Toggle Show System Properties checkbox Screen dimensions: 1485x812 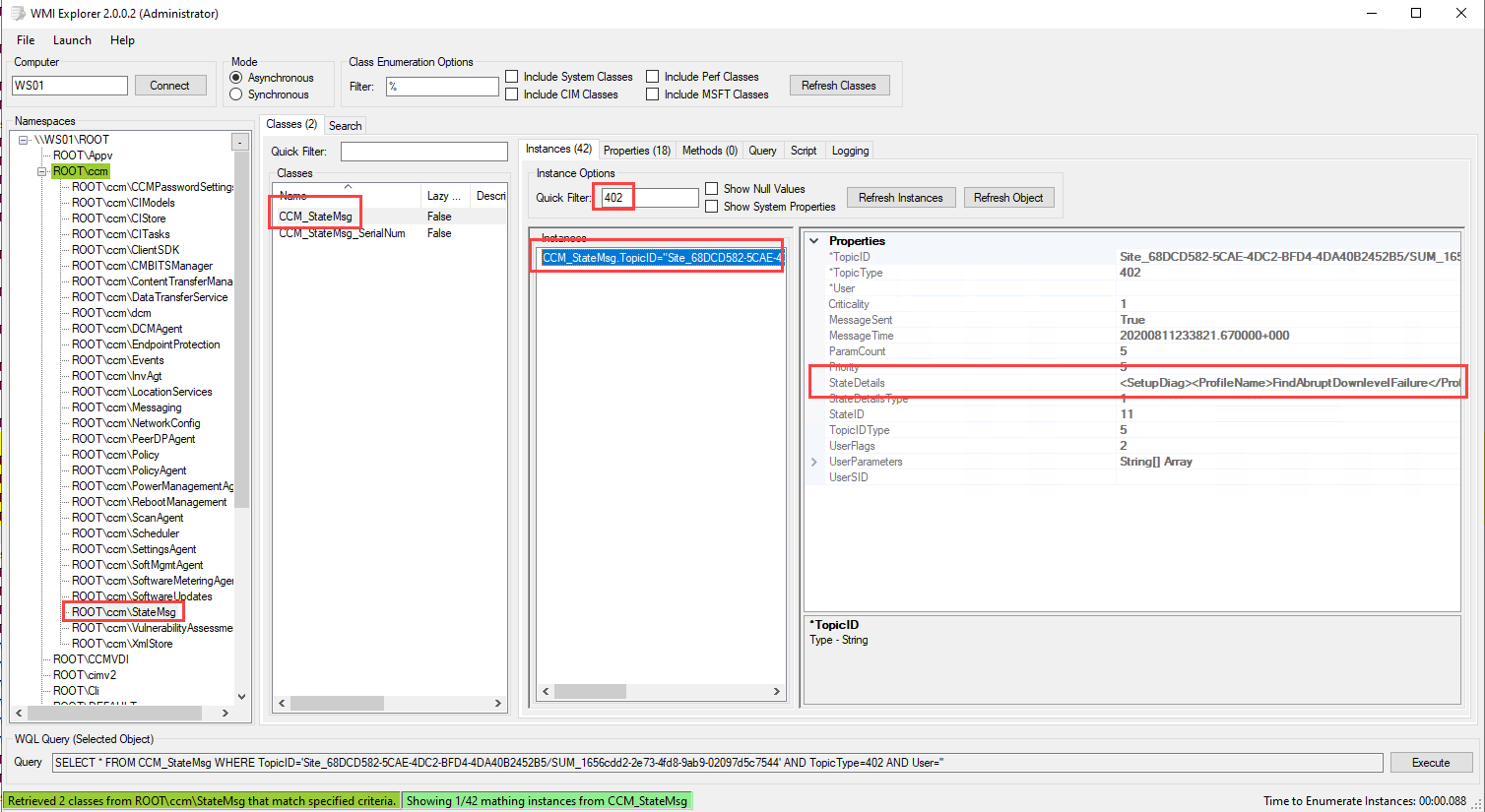click(x=712, y=207)
